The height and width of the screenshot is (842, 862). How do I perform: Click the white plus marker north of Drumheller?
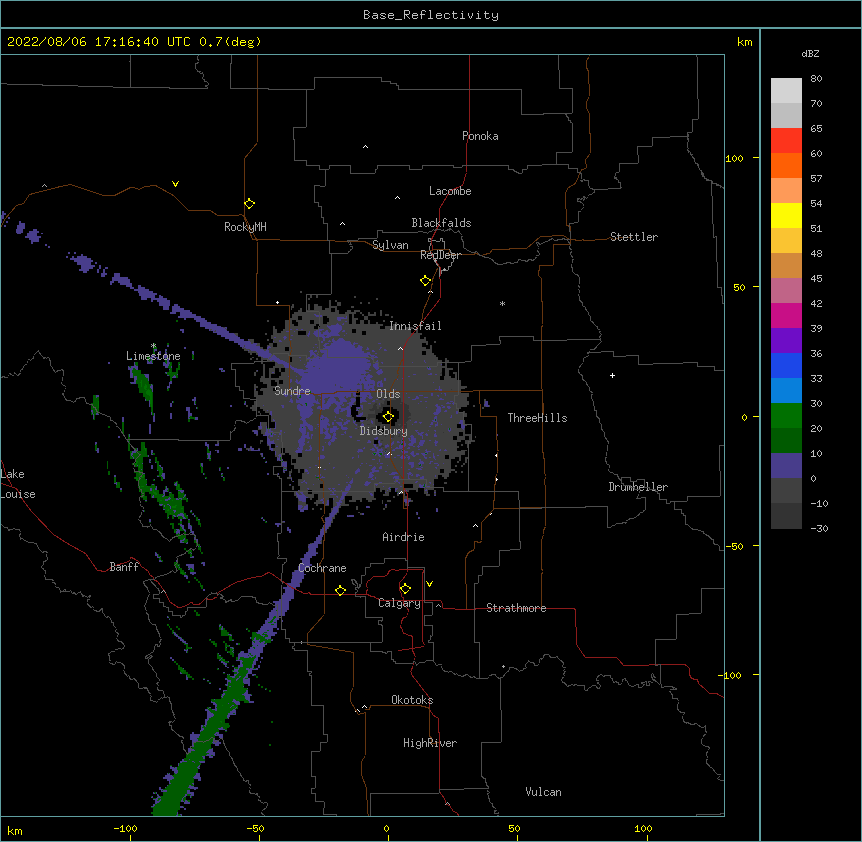coord(612,375)
